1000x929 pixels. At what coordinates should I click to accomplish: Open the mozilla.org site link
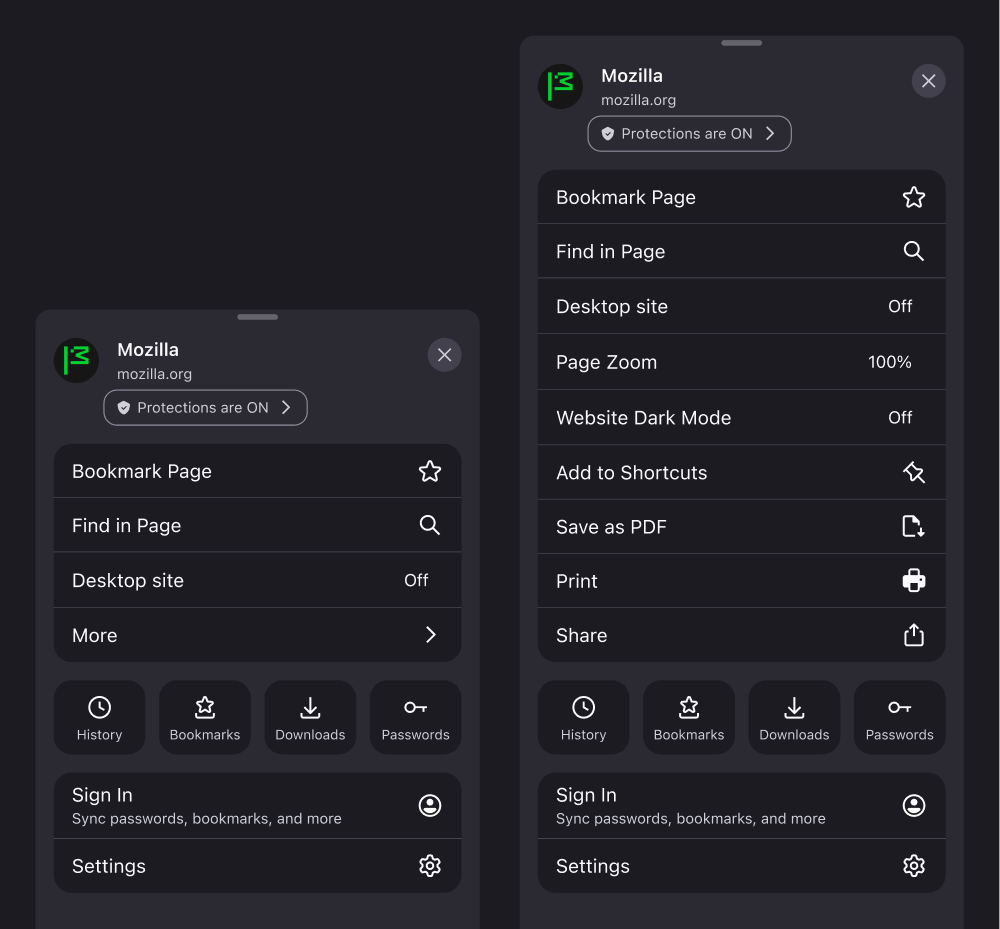(x=638, y=100)
